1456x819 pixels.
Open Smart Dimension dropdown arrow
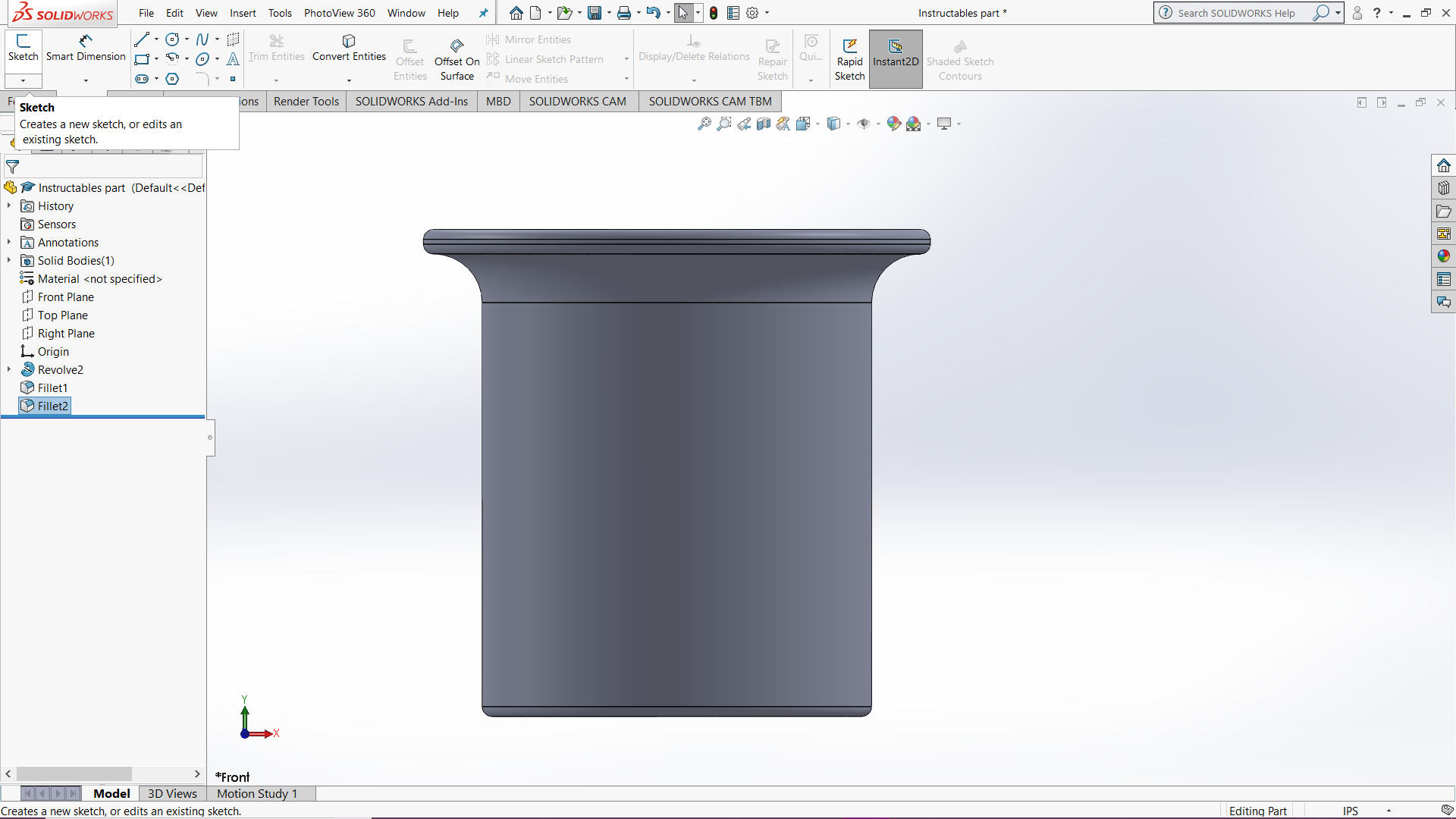[x=86, y=80]
